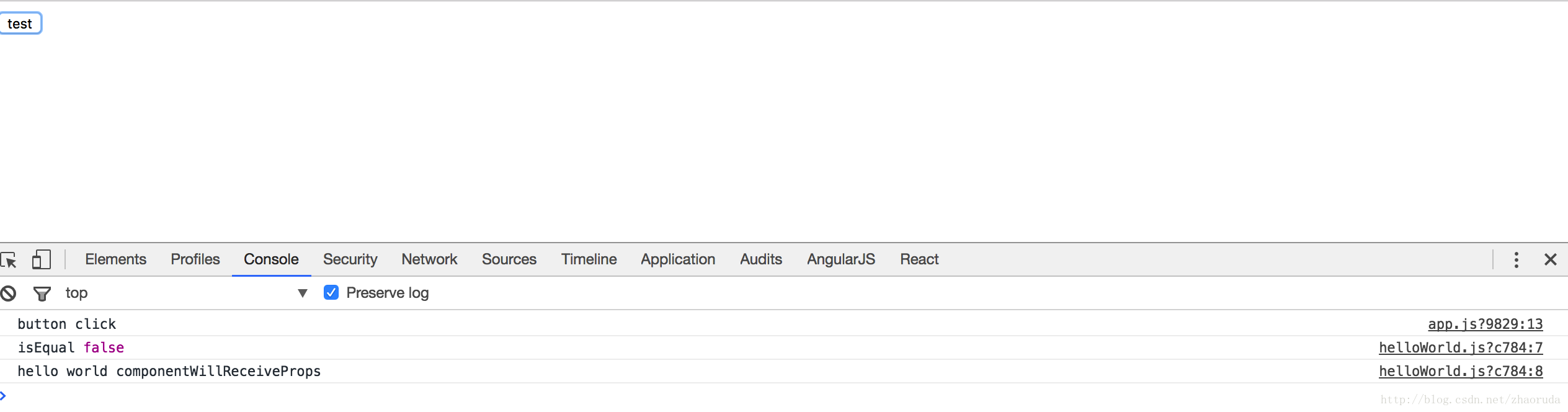Open the app.js?9829:13 source link
Viewport: 1568px width, 412px height.
pos(1485,324)
